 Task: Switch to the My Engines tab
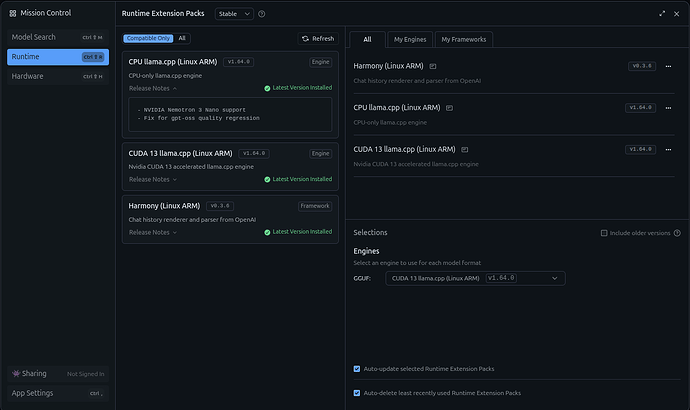(410, 39)
